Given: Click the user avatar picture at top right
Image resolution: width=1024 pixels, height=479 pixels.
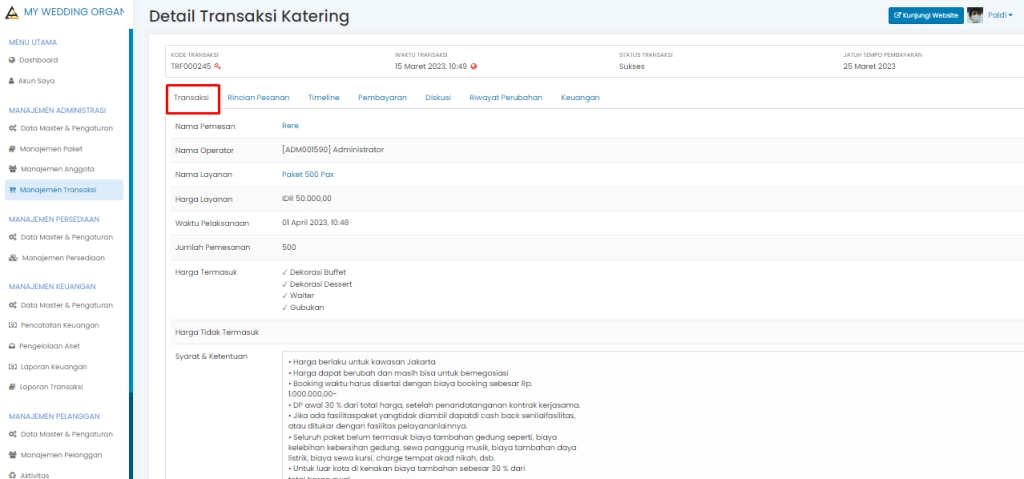Looking at the screenshot, I should [975, 16].
